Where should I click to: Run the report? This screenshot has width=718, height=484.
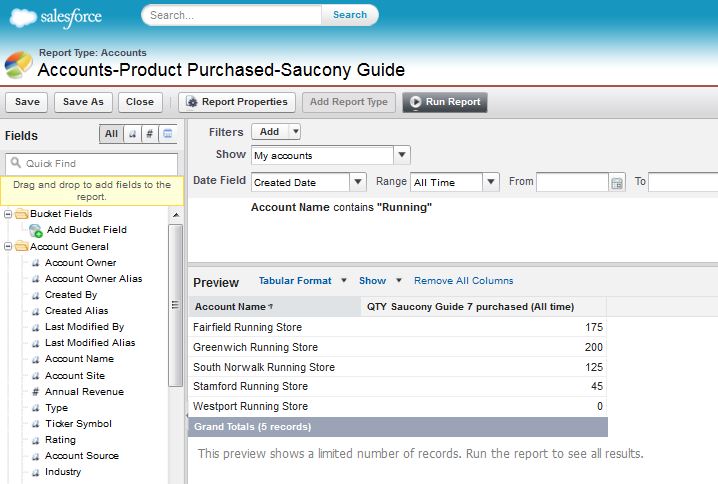point(445,102)
